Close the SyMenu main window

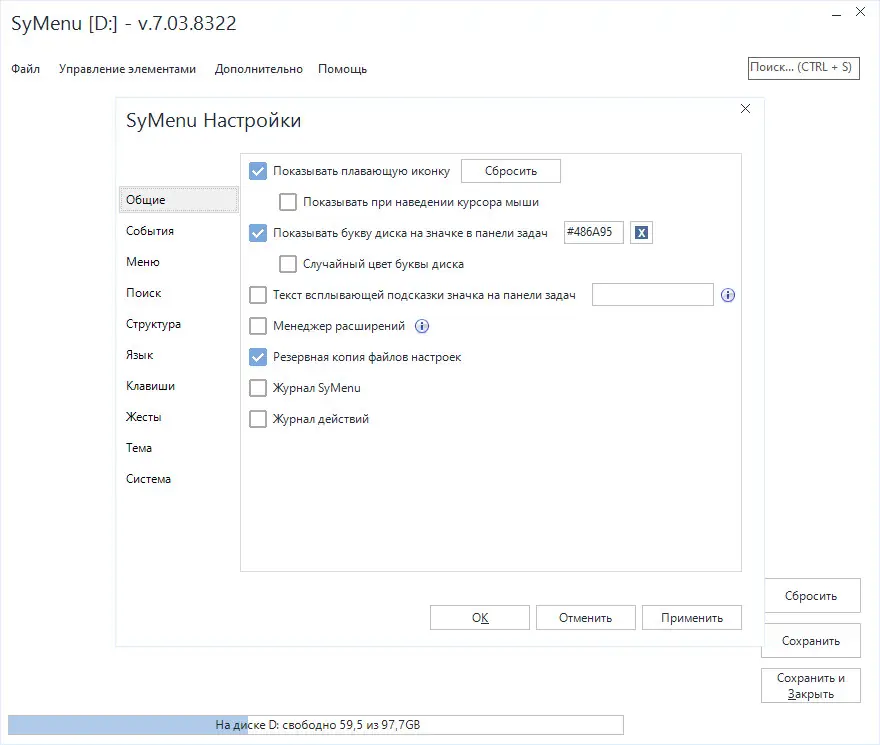click(x=860, y=12)
